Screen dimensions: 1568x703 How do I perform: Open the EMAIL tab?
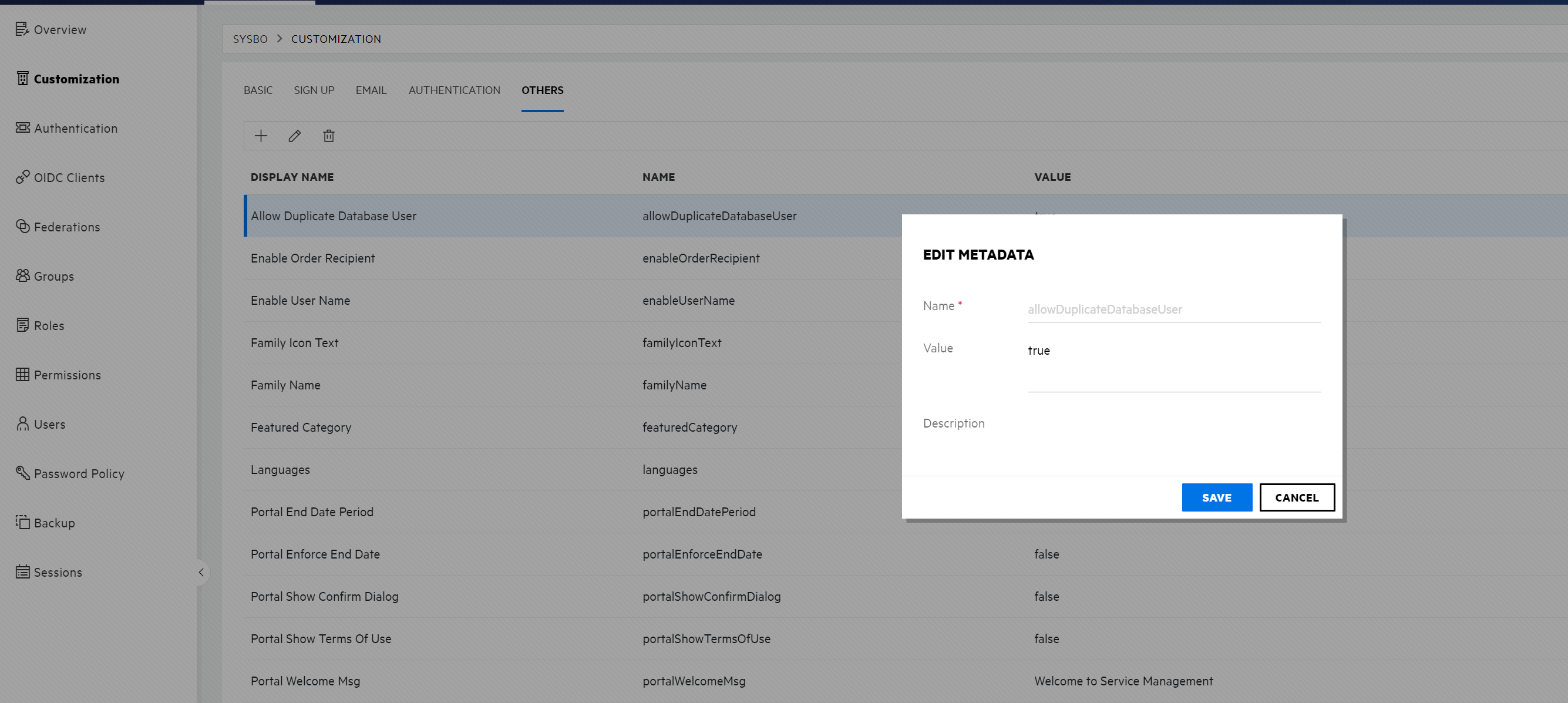tap(371, 90)
